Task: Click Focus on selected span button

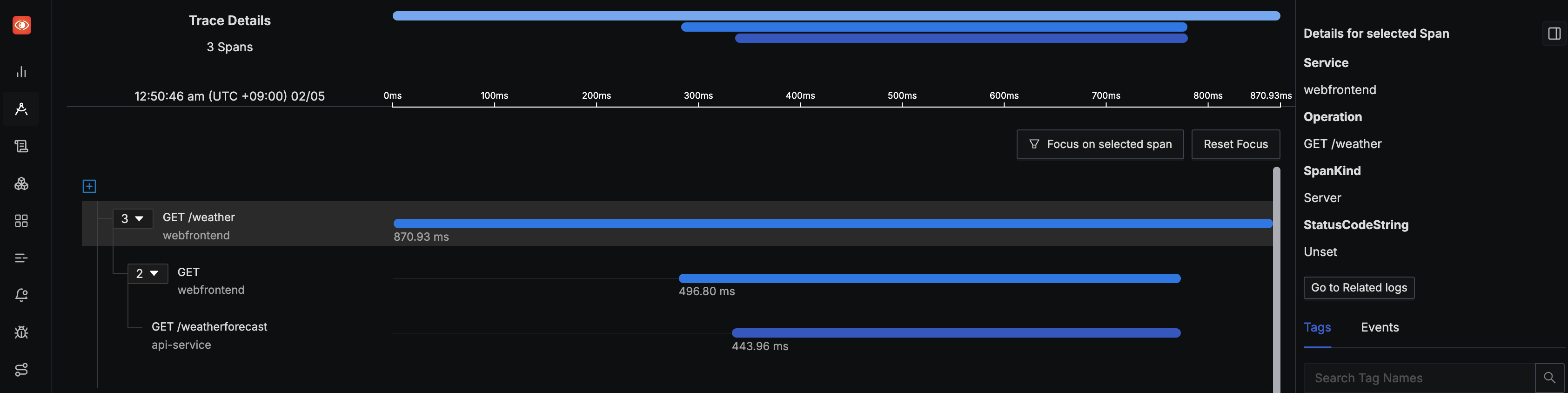Action: click(1099, 144)
